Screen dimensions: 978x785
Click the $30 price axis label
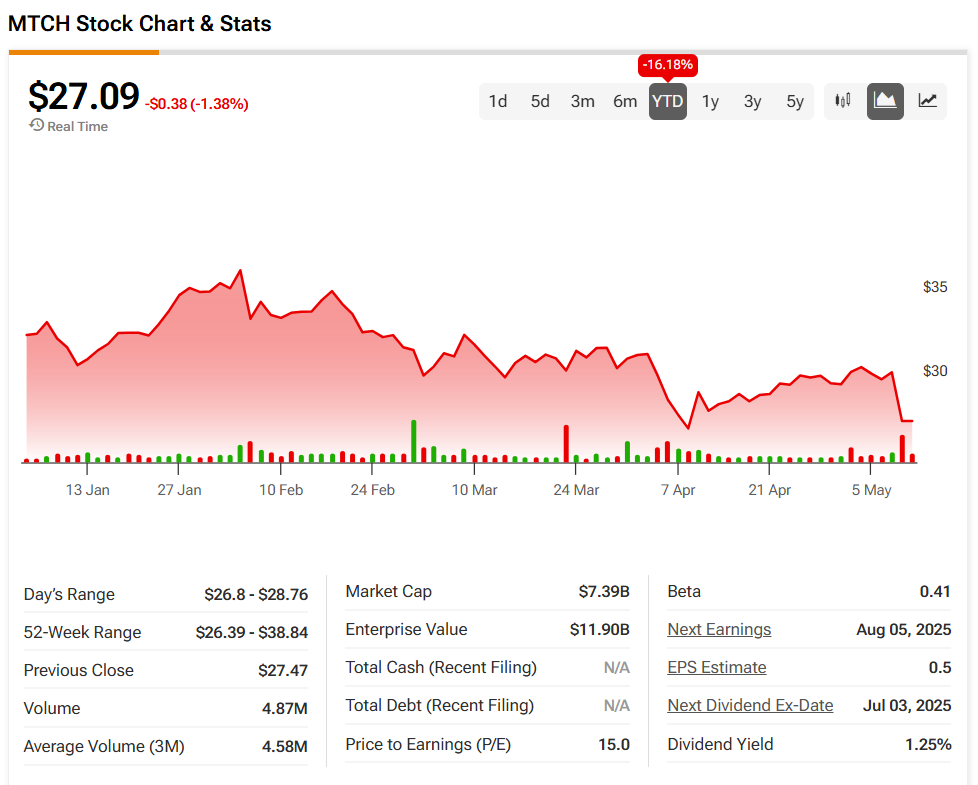[x=935, y=371]
